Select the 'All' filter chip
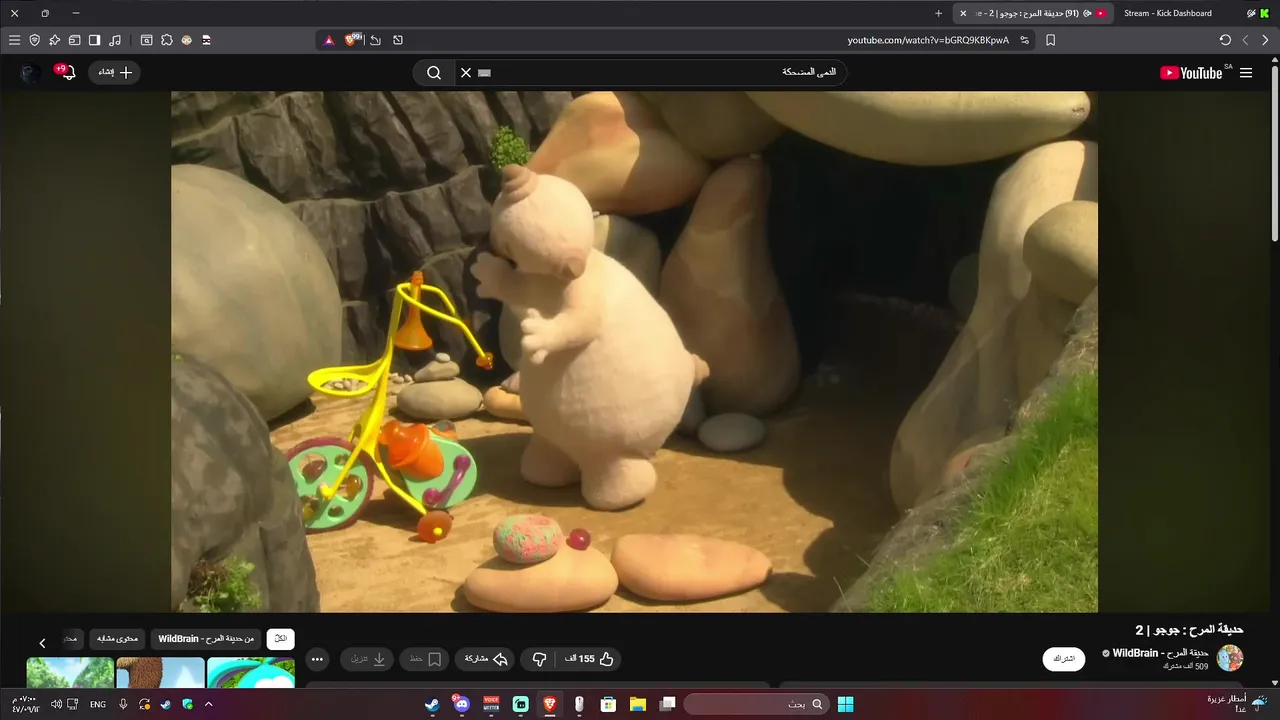The width and height of the screenshot is (1280, 720). click(x=281, y=638)
